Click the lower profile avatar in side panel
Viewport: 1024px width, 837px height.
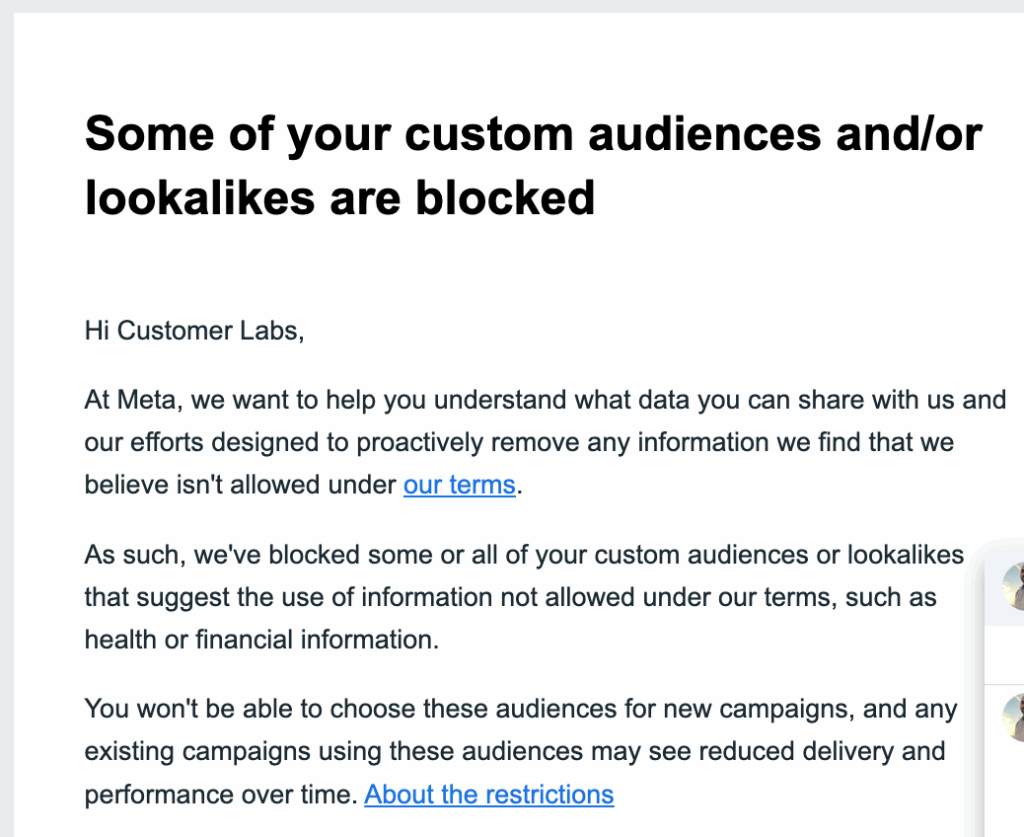1013,716
